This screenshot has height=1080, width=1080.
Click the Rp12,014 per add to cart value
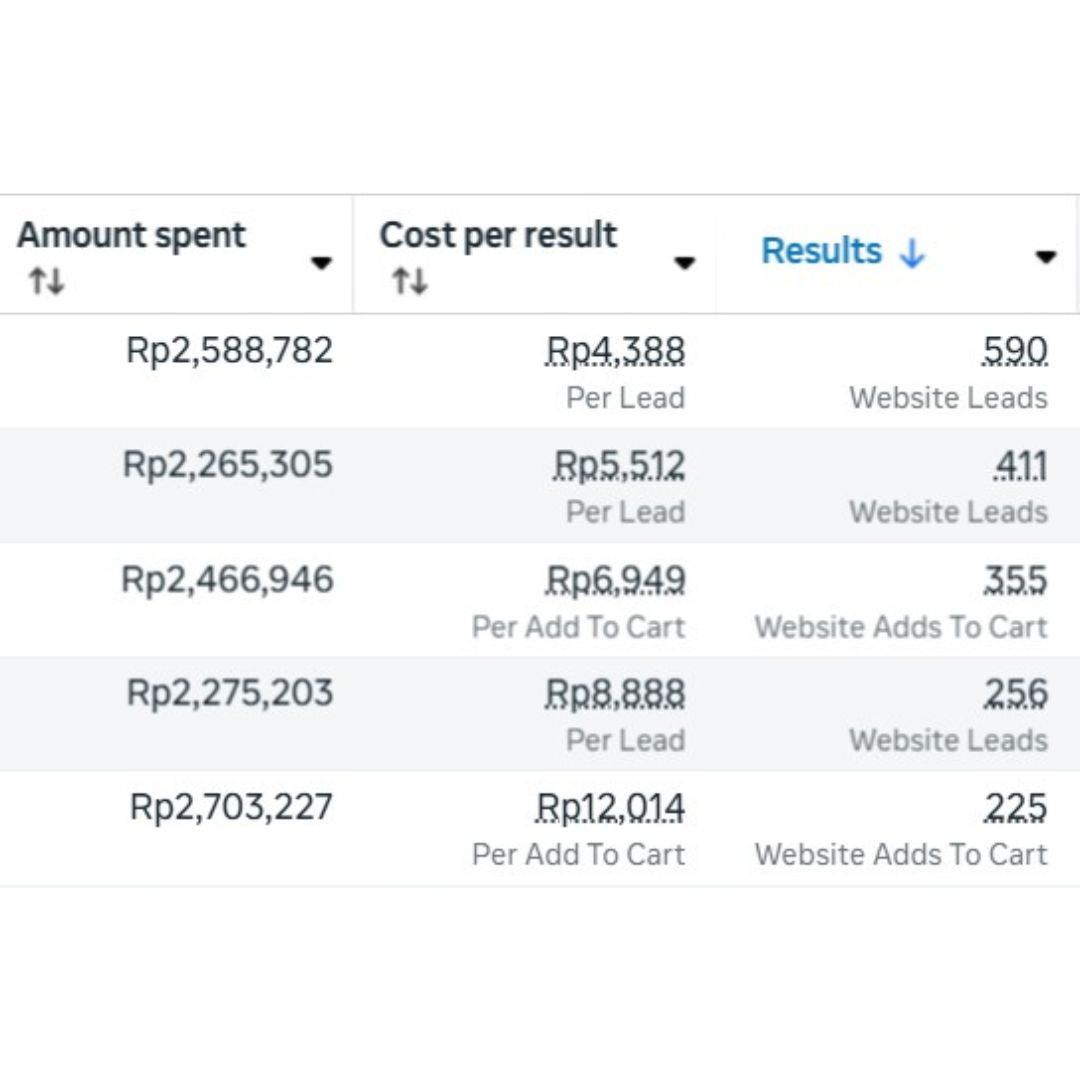pos(610,807)
